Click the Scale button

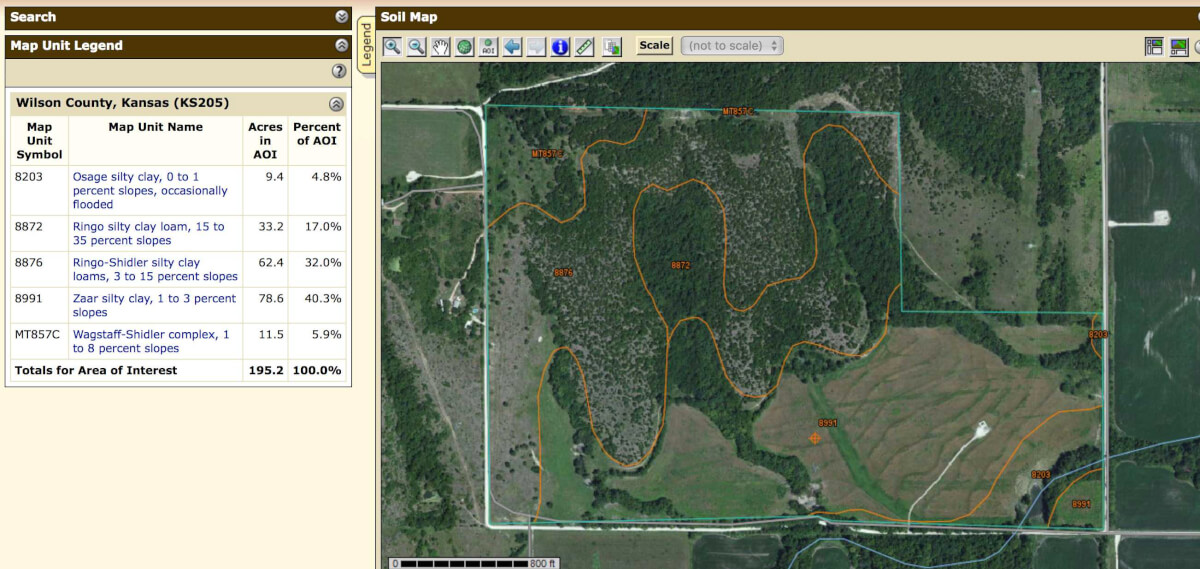(654, 45)
